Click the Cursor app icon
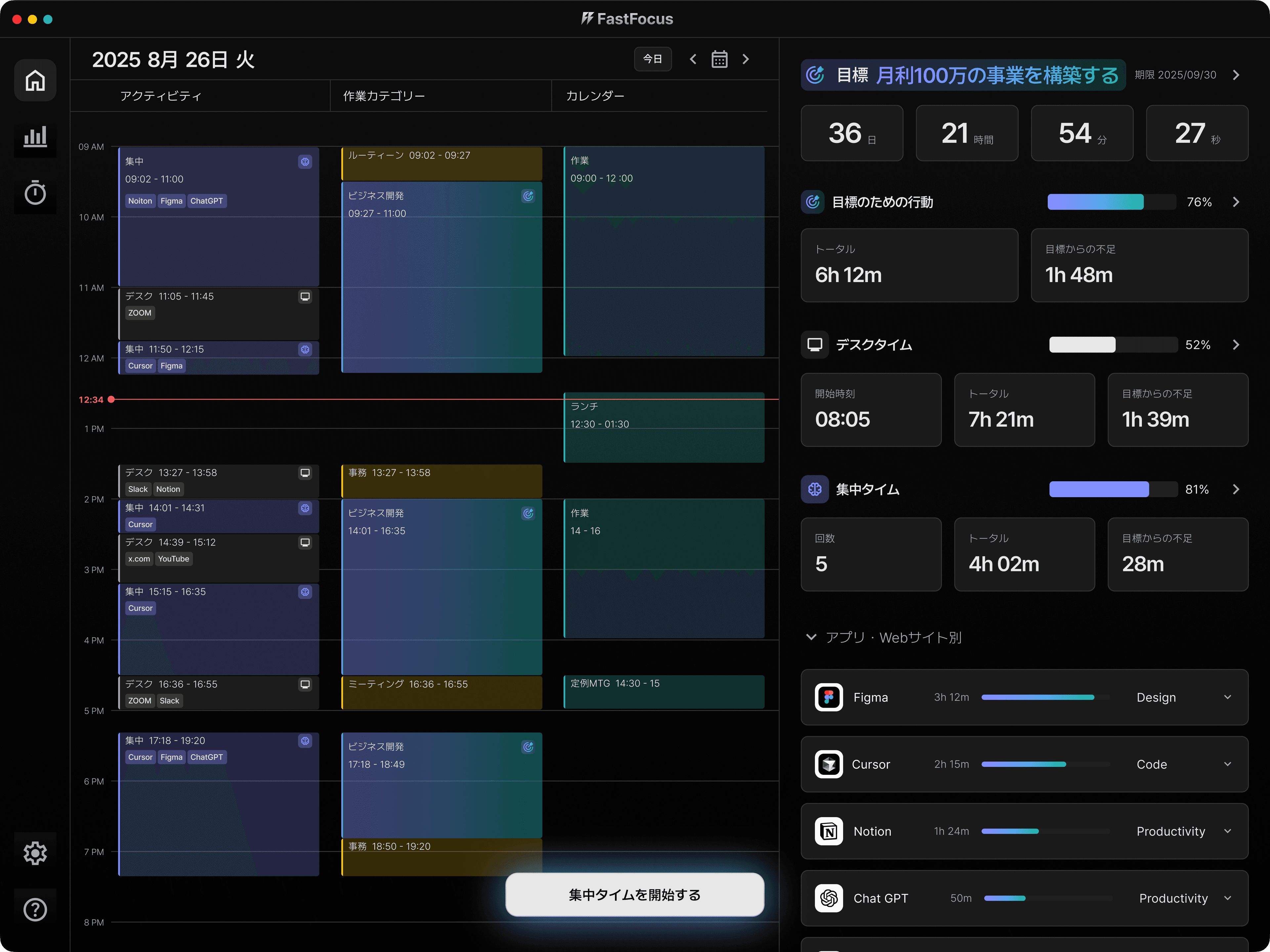Viewport: 1270px width, 952px height. tap(828, 764)
